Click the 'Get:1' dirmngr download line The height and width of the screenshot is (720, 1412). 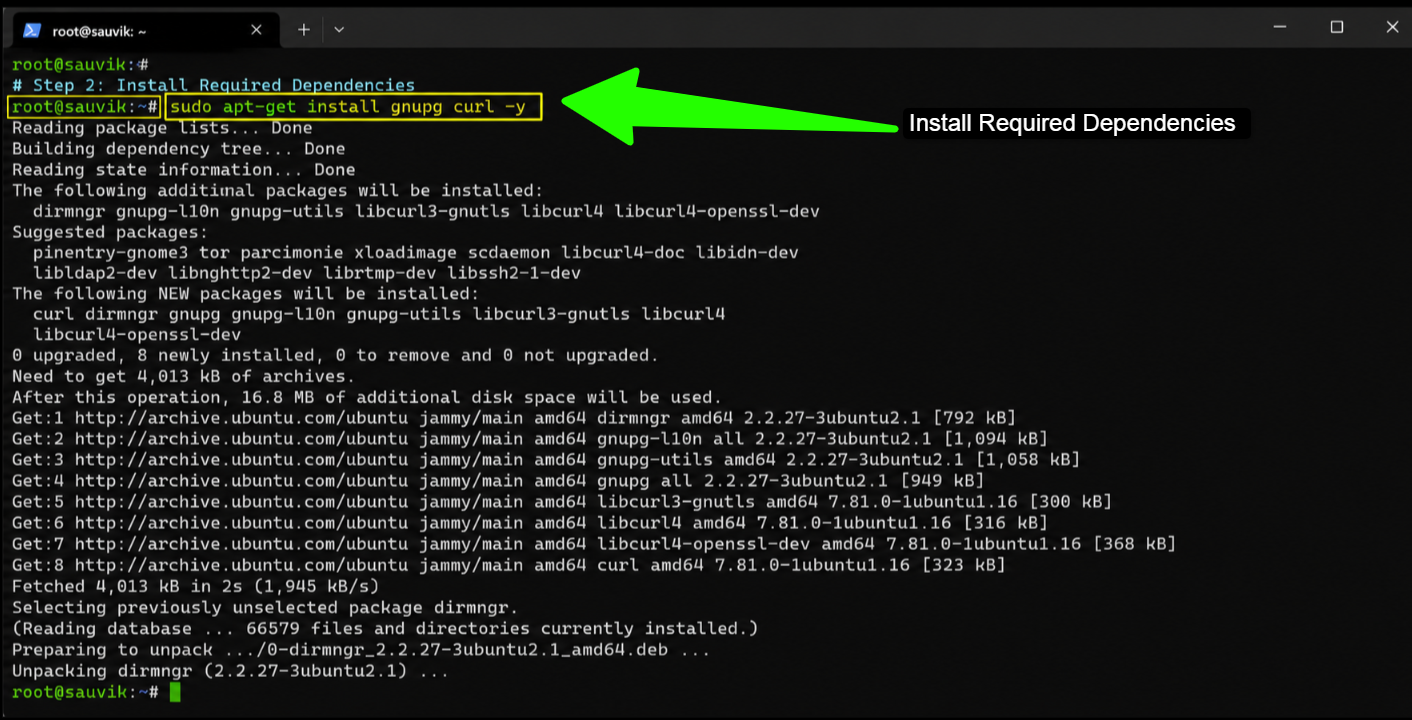tap(514, 418)
